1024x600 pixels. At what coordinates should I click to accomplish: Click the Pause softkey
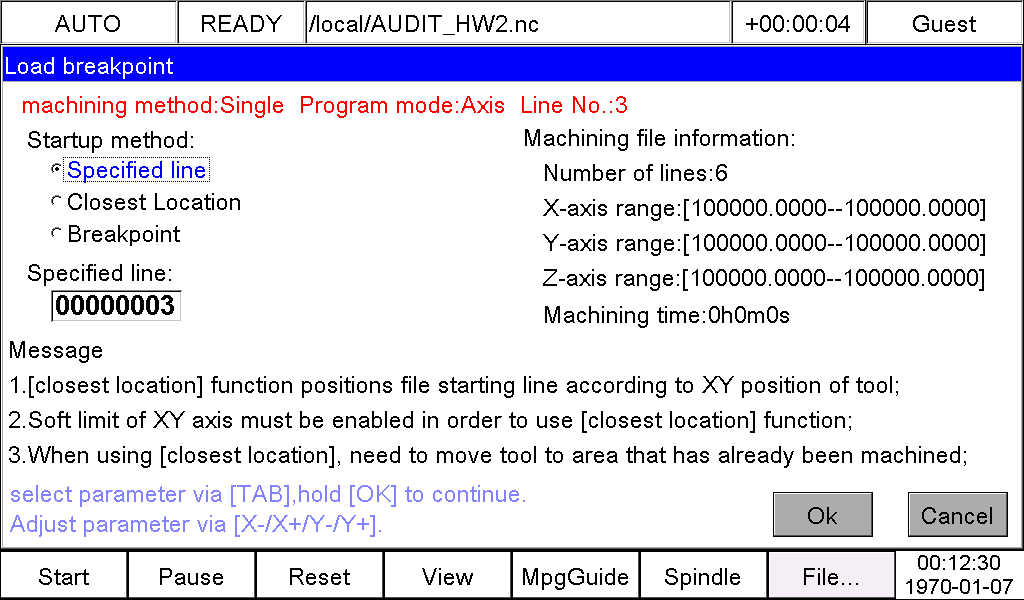point(191,576)
